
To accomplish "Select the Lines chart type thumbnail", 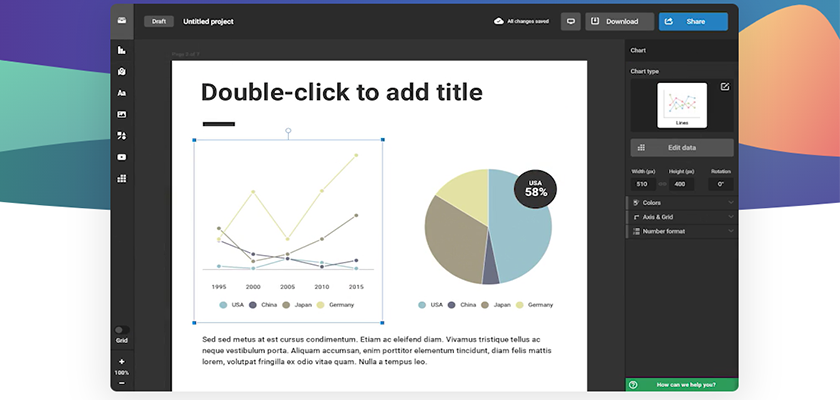I will click(682, 105).
